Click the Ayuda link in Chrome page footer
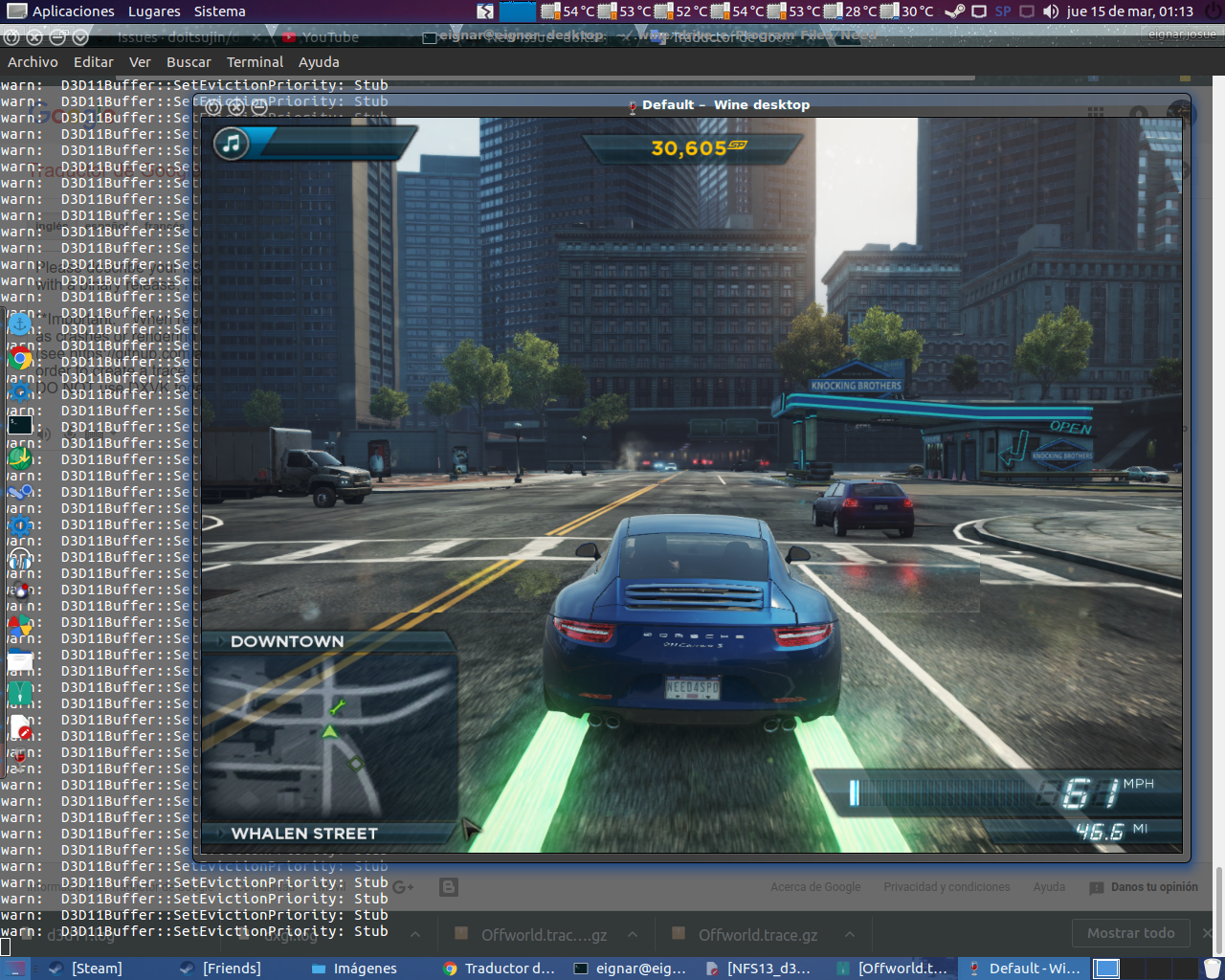 (1049, 887)
